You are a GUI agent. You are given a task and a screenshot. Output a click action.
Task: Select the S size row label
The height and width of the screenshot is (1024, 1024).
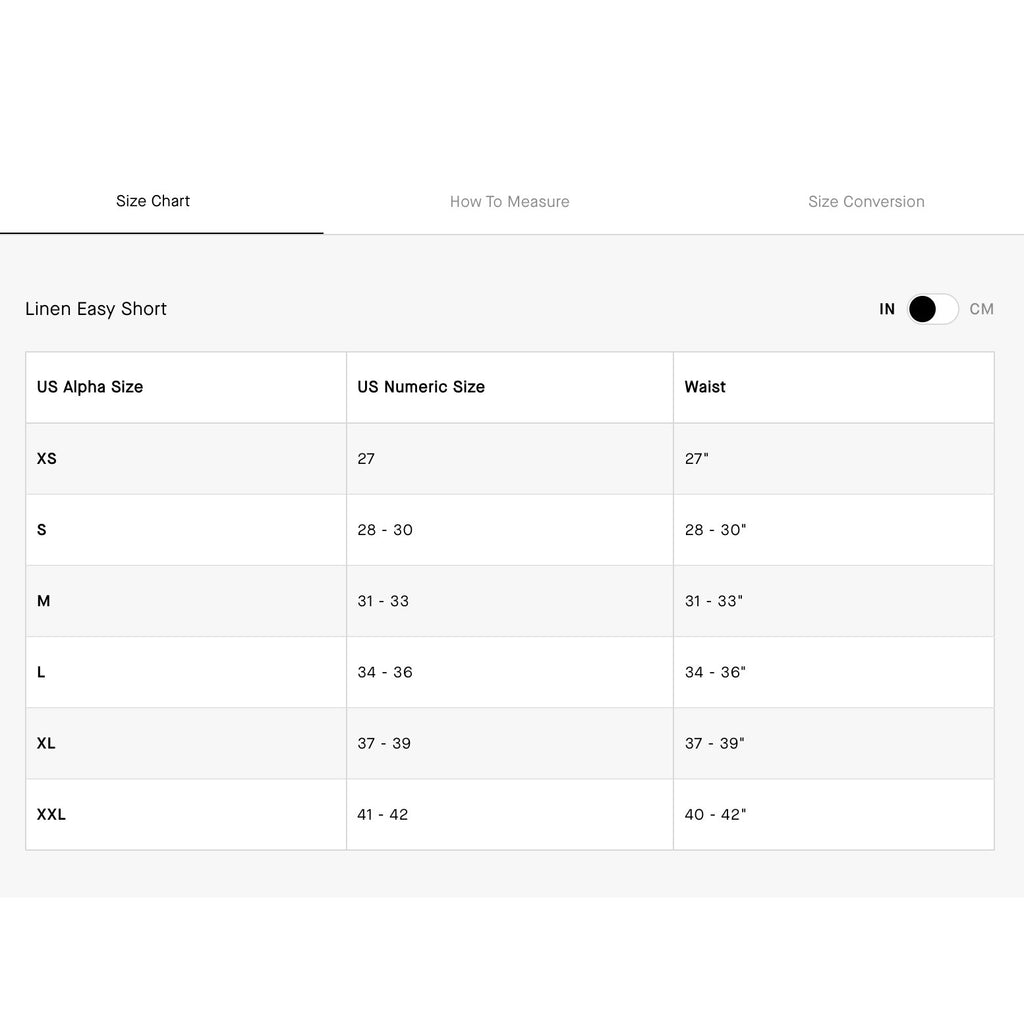(42, 530)
